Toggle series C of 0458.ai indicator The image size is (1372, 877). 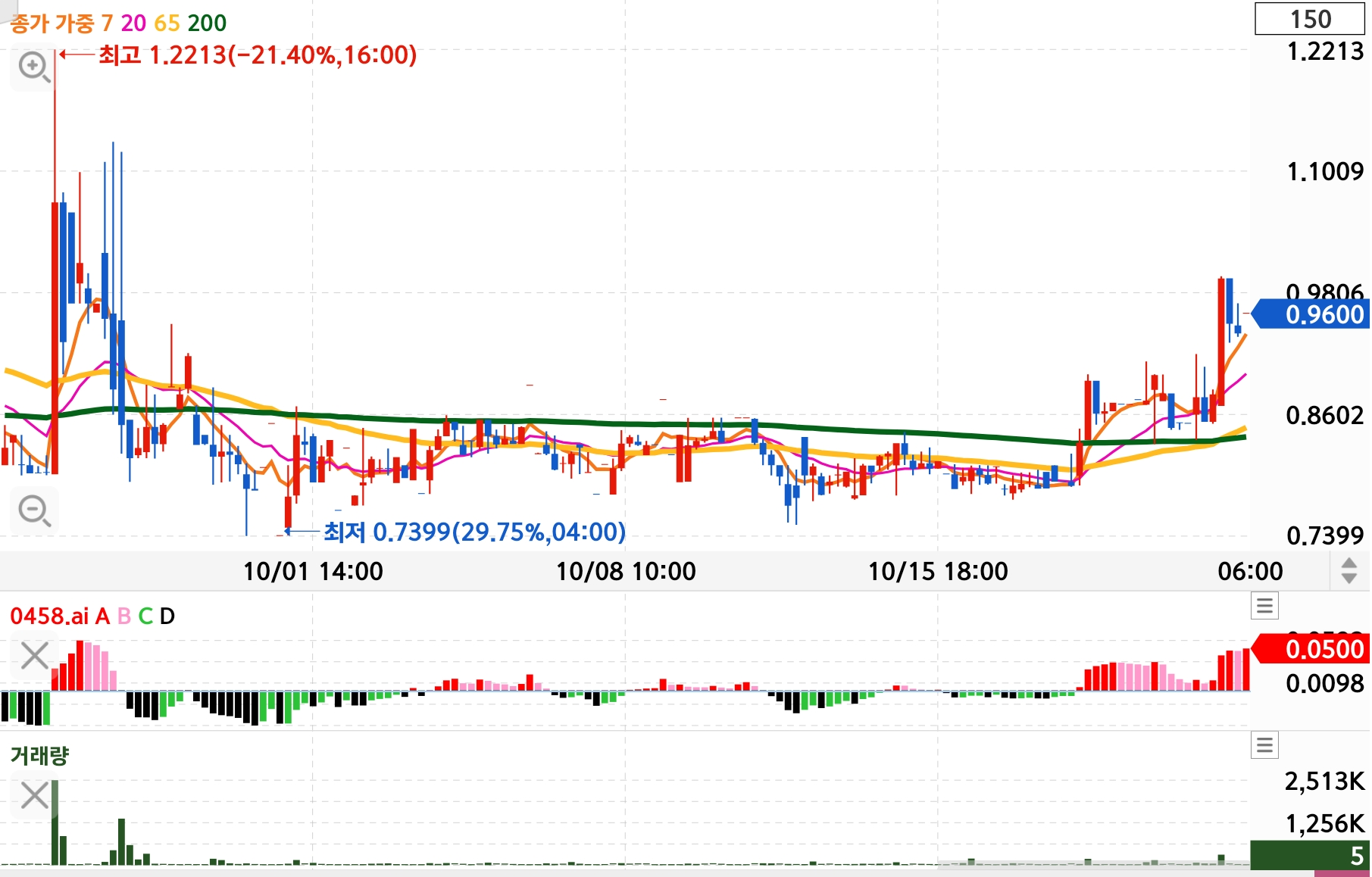pos(145,616)
